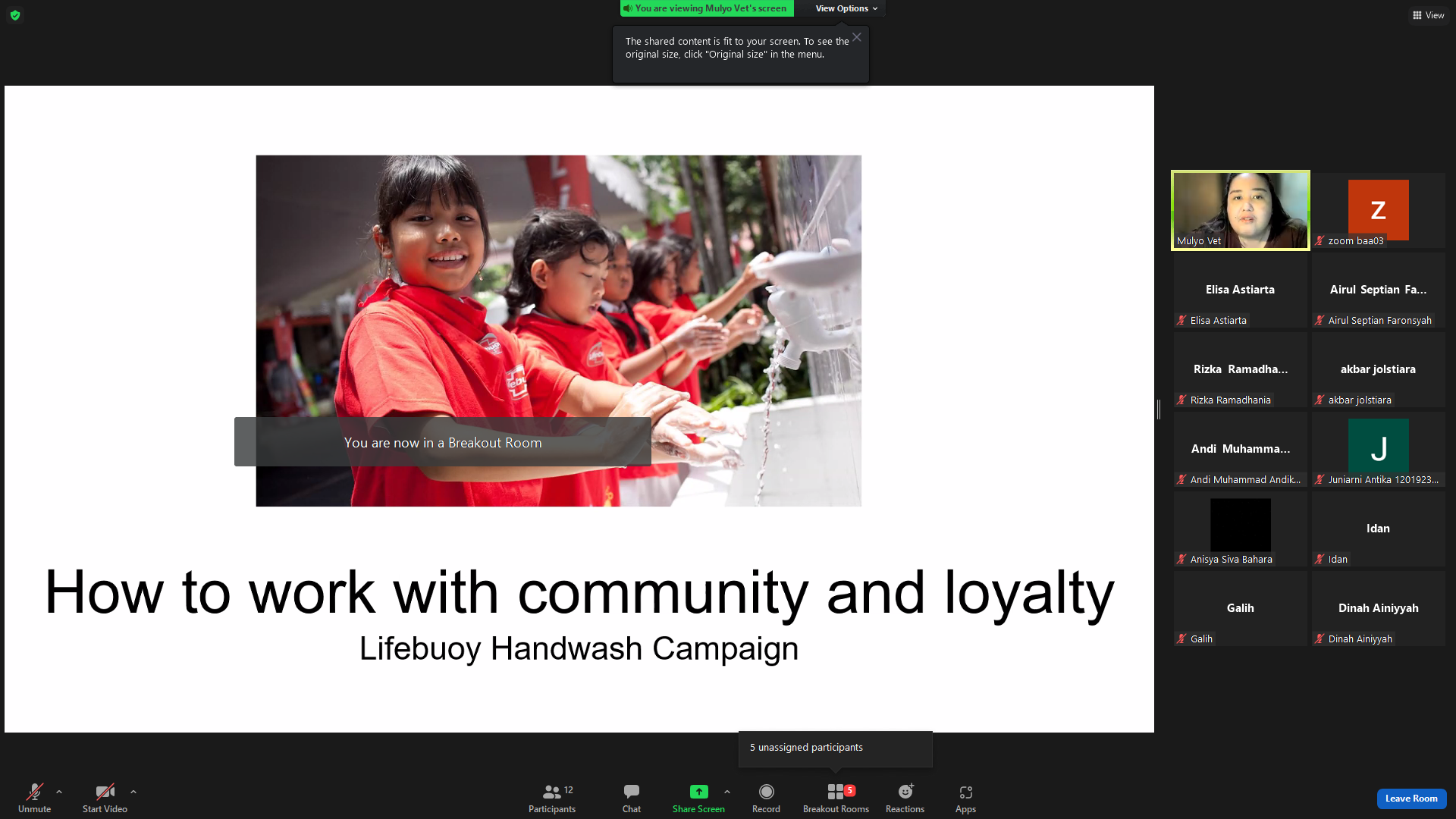Click the muted mic icon for zoom baa03
1456x819 pixels.
click(1319, 240)
